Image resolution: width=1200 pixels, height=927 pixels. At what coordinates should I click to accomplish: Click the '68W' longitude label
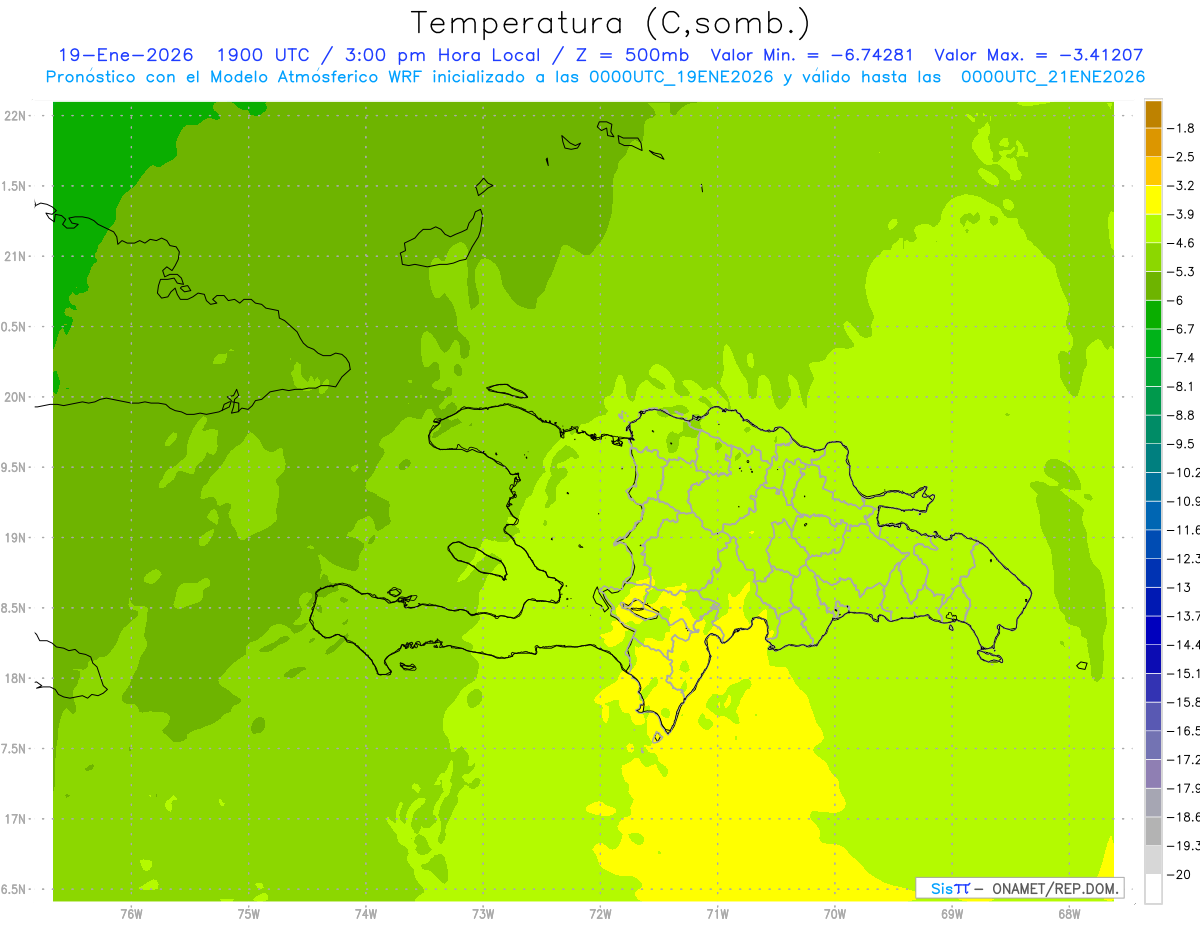1069,913
